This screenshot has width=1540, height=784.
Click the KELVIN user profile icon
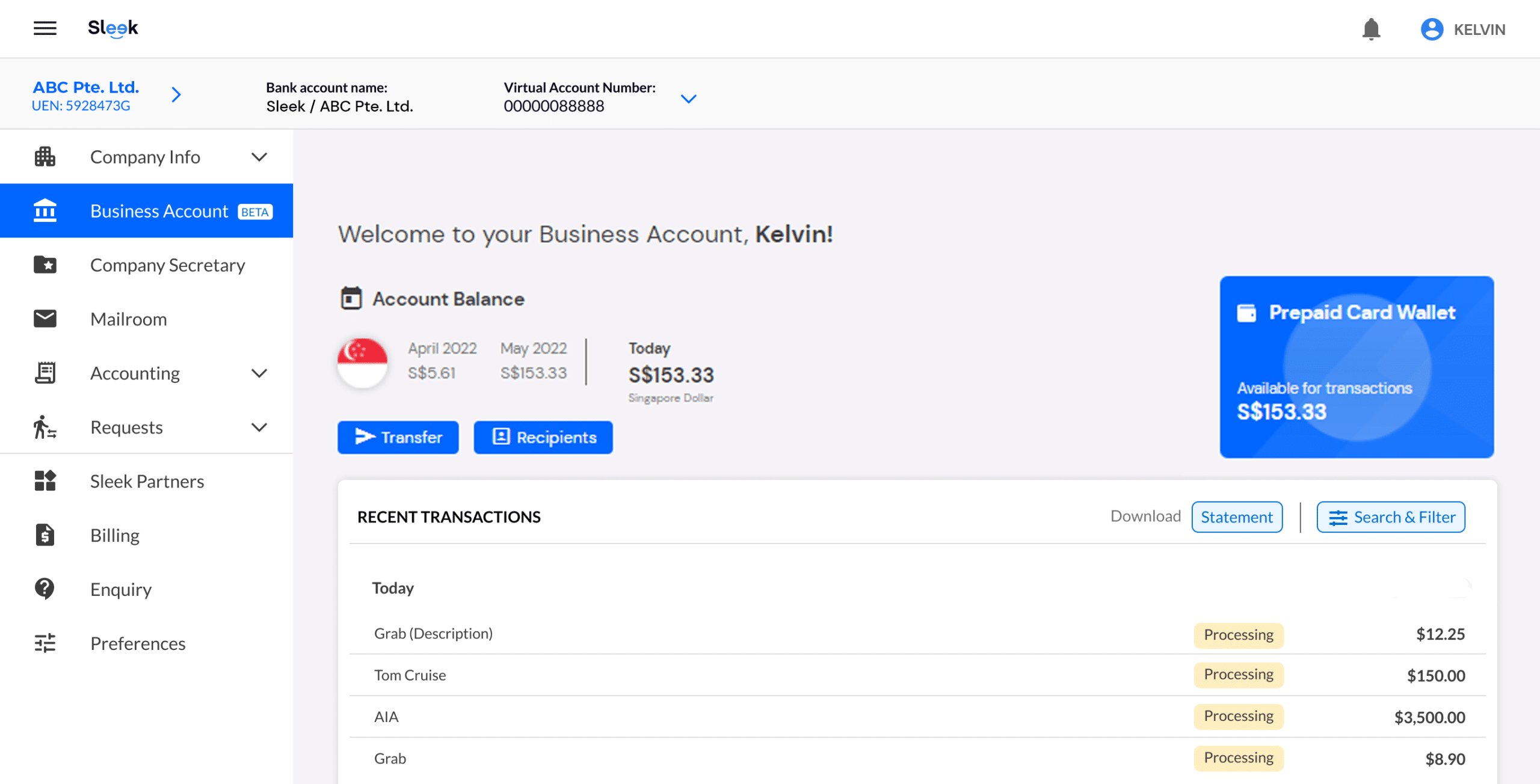[x=1430, y=28]
